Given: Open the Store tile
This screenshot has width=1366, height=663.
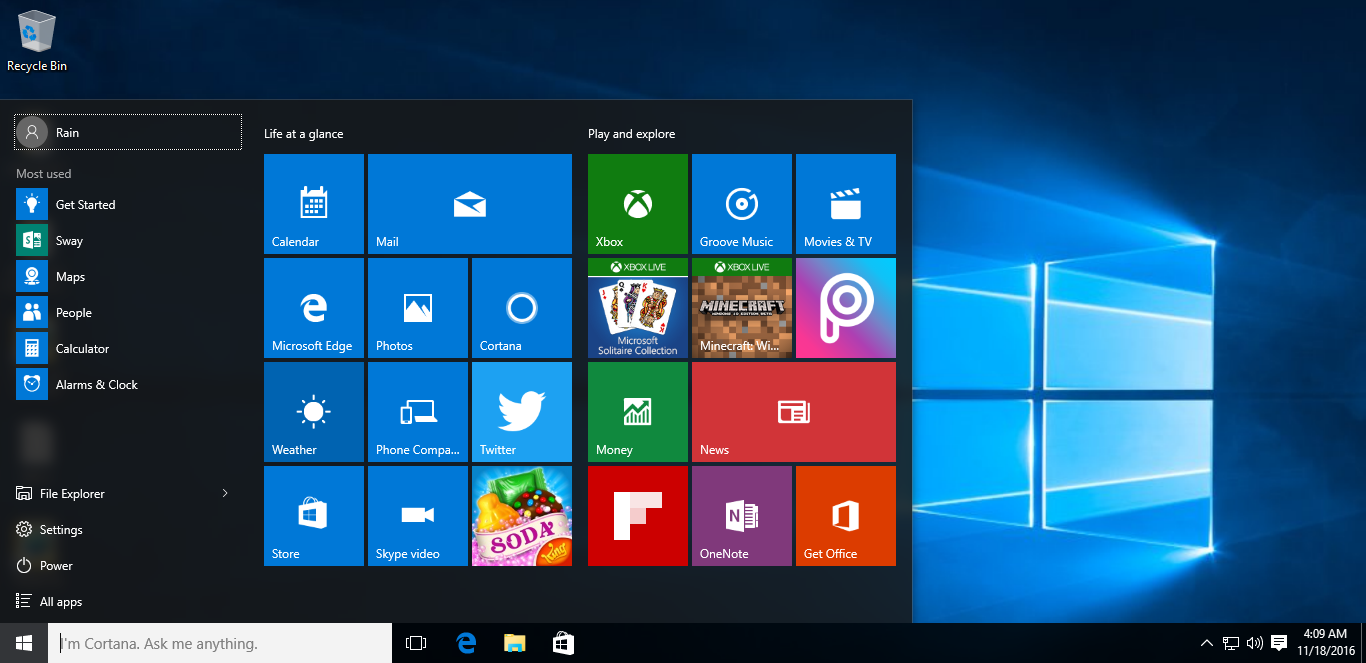Looking at the screenshot, I should tap(314, 516).
